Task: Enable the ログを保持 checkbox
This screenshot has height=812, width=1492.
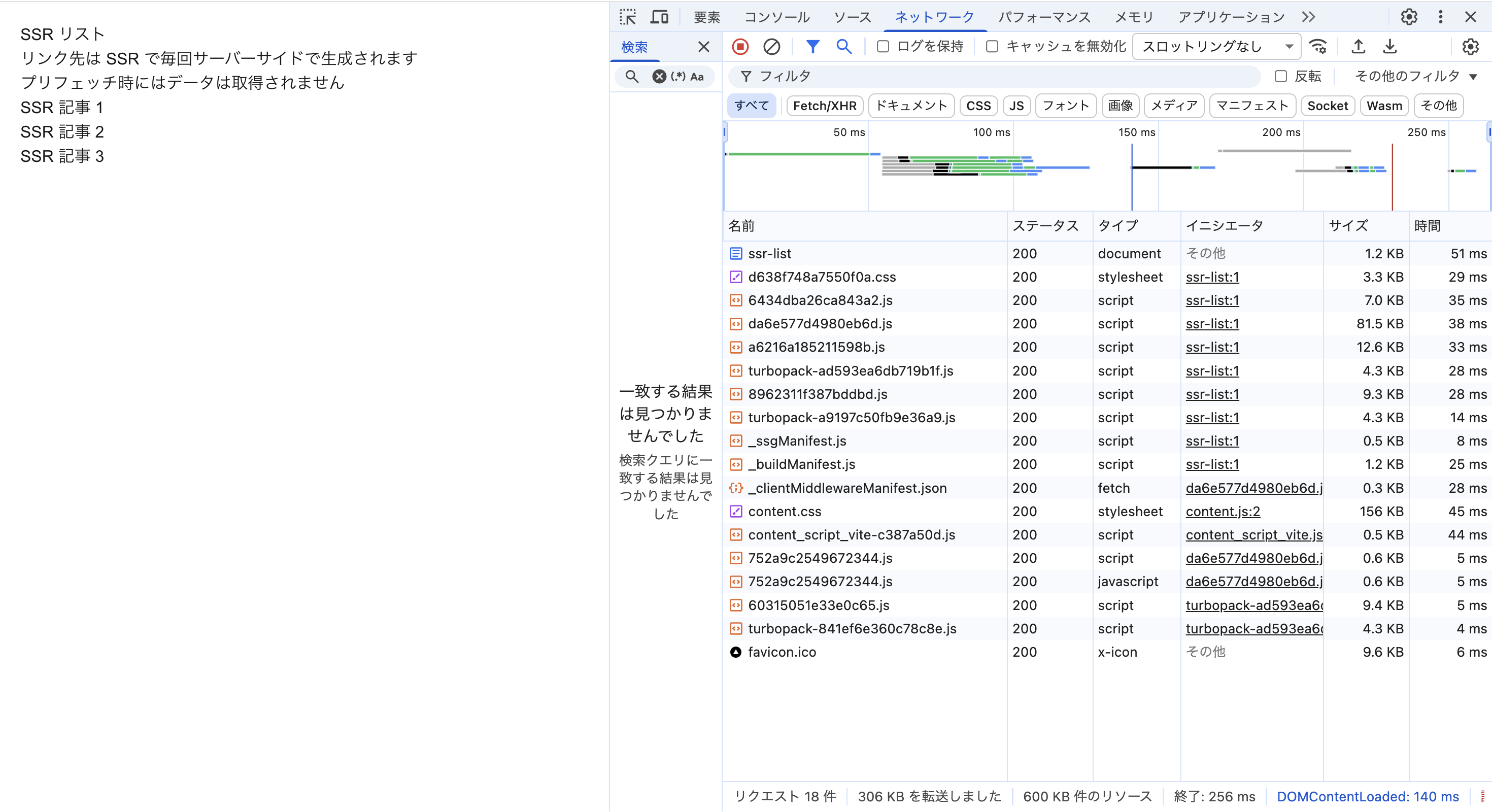Action: 883,46
